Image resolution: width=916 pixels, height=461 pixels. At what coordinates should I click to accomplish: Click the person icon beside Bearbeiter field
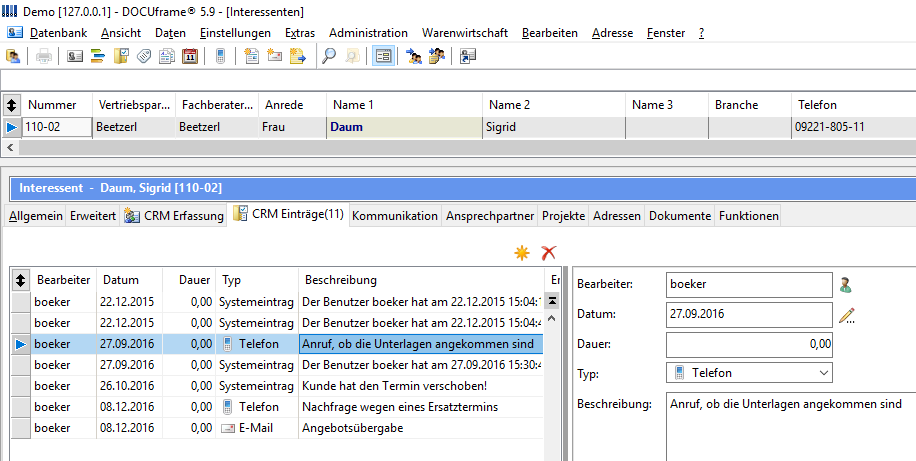845,285
